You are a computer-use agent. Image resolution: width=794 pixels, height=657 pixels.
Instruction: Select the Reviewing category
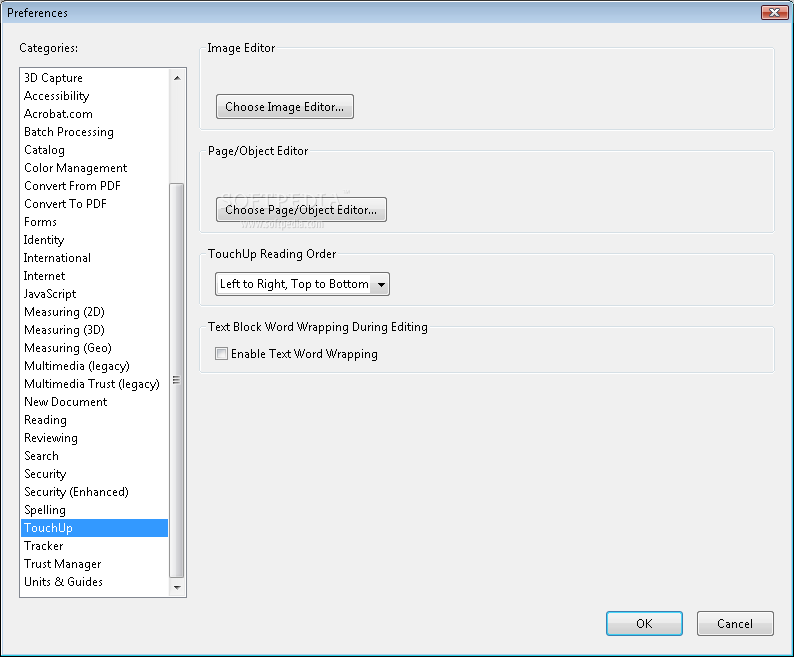tap(94, 438)
